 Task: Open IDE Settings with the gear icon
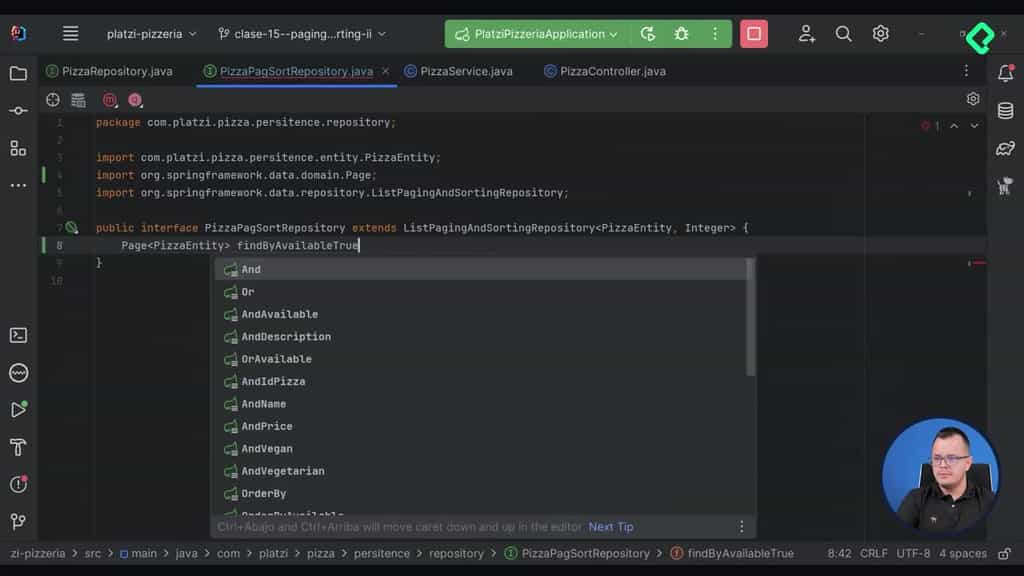[x=881, y=33]
